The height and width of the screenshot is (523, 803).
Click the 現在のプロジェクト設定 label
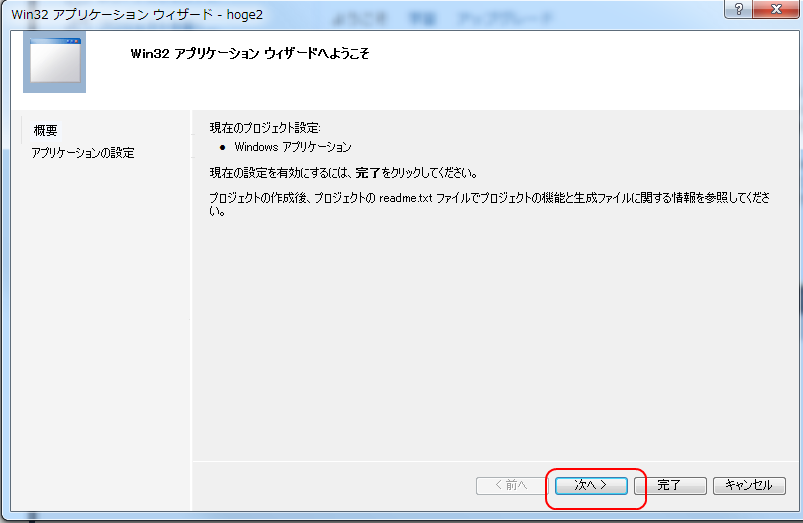(265, 128)
